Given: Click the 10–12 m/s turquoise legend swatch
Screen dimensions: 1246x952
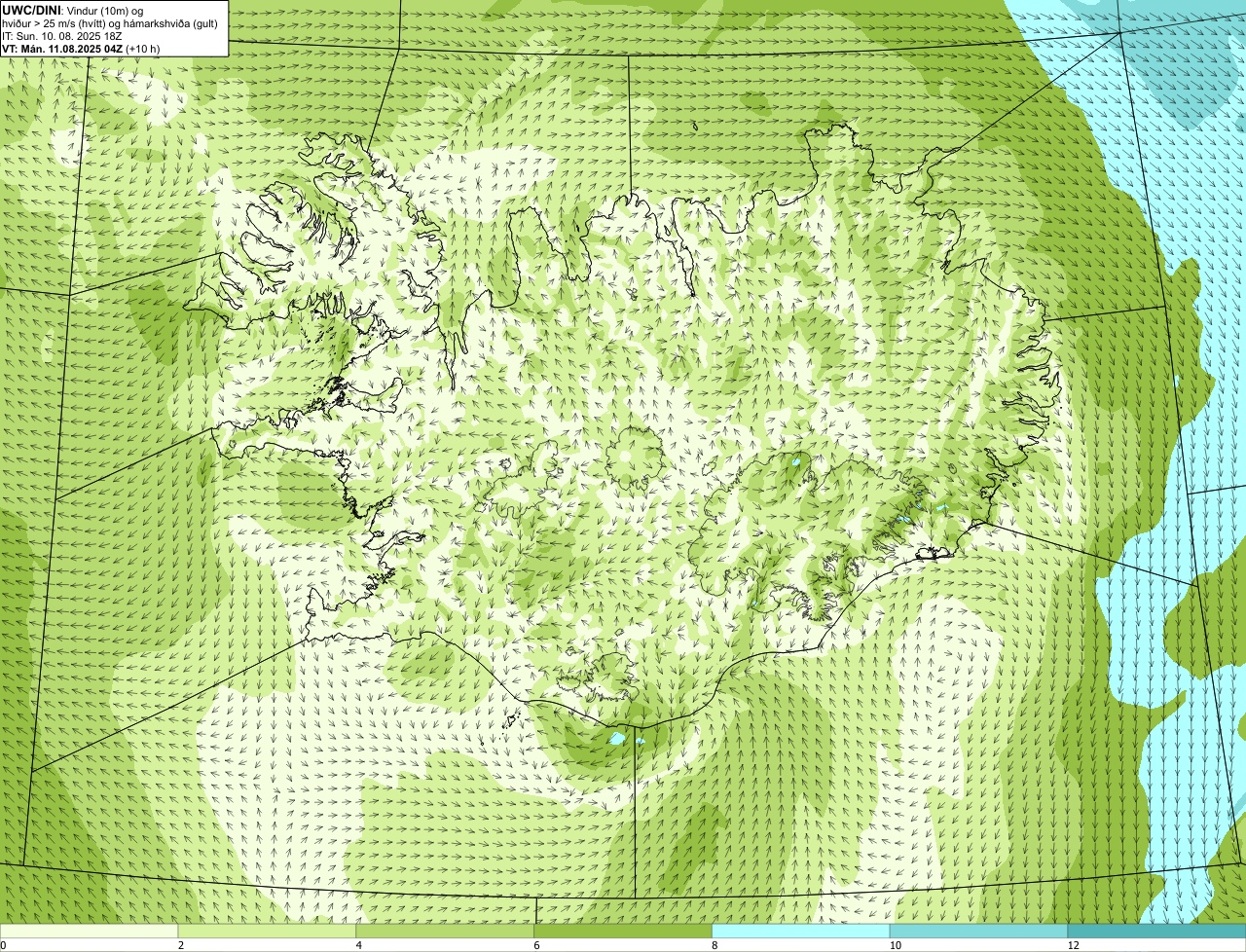Looking at the screenshot, I should [978, 931].
